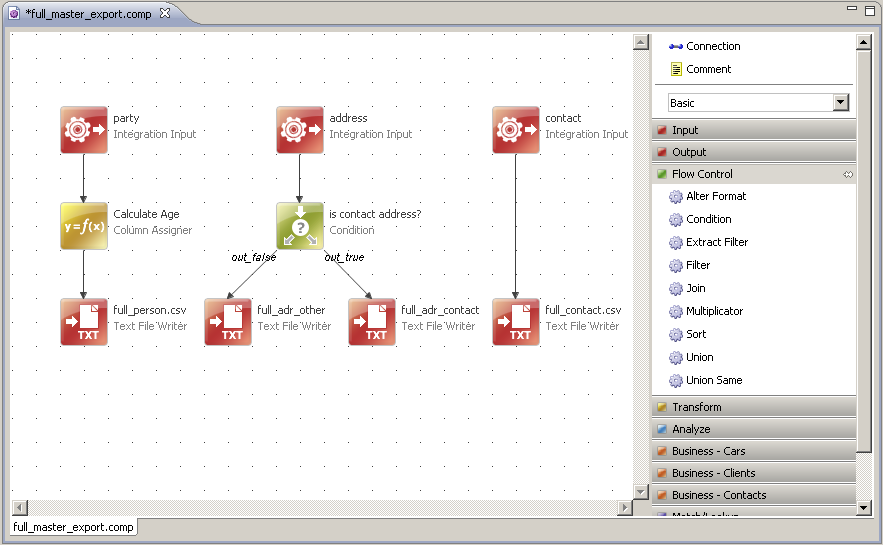Close the full_master_export.comp editor tab
Screen dimensions: 883x545
pos(165,14)
